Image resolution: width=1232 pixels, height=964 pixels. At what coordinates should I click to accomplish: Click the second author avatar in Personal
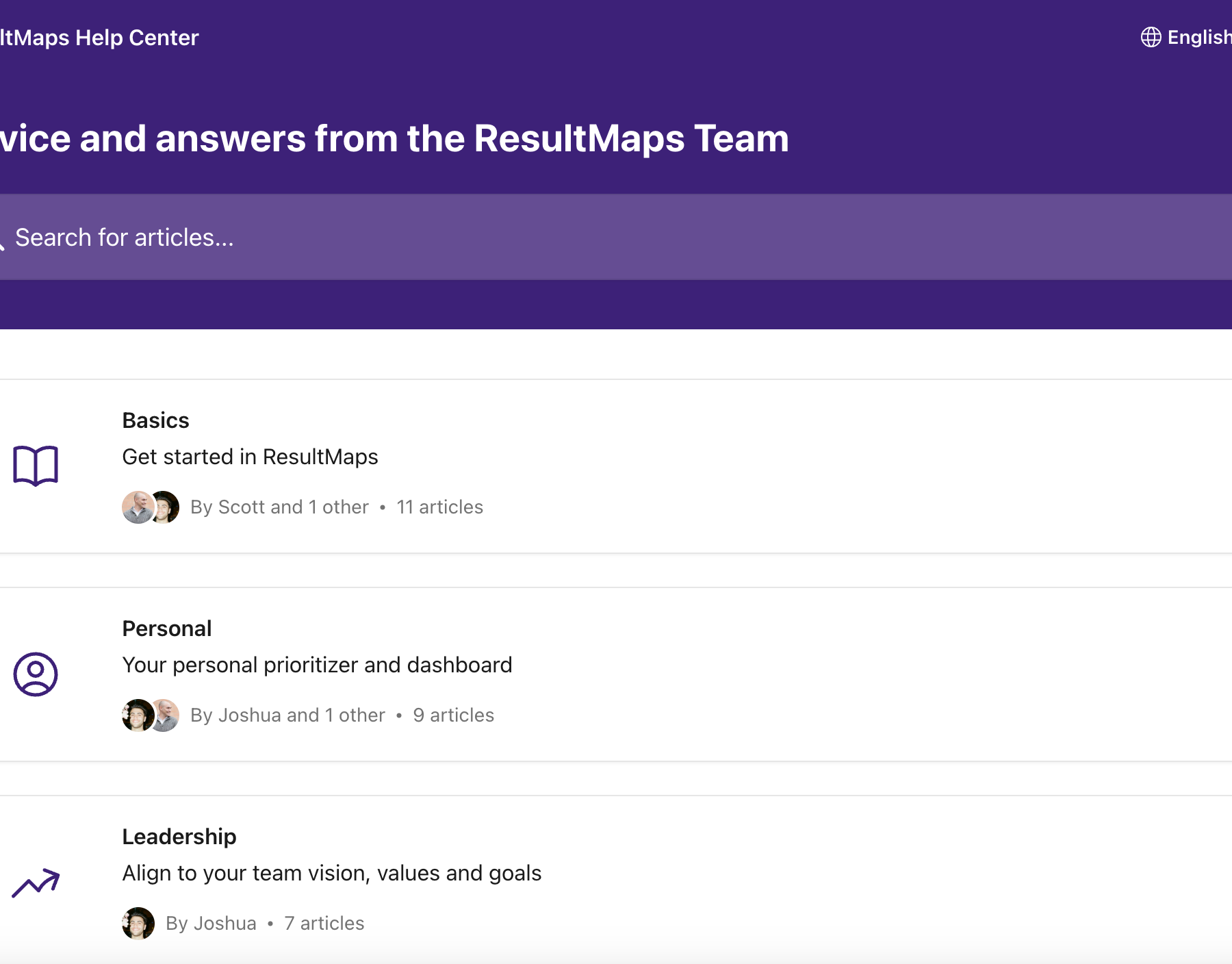166,715
